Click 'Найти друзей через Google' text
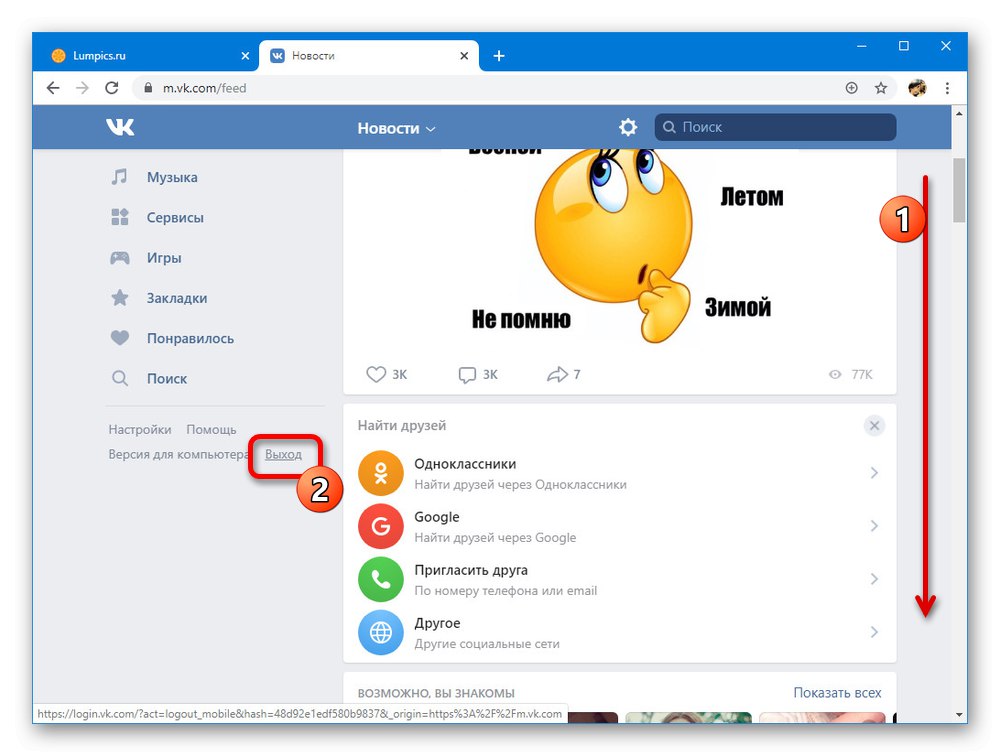1000x756 pixels. 495,537
